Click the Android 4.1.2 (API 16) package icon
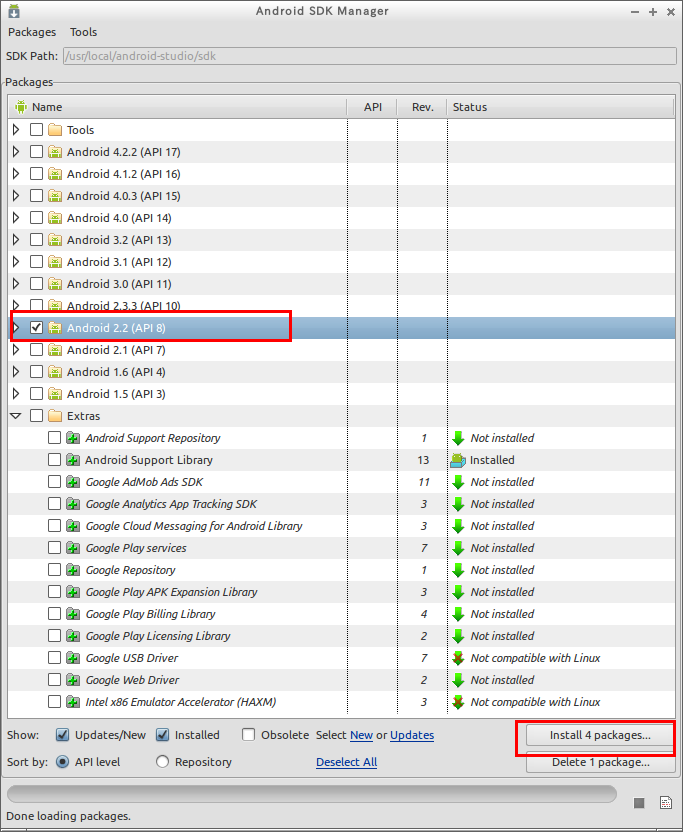The width and height of the screenshot is (683, 832). 55,174
